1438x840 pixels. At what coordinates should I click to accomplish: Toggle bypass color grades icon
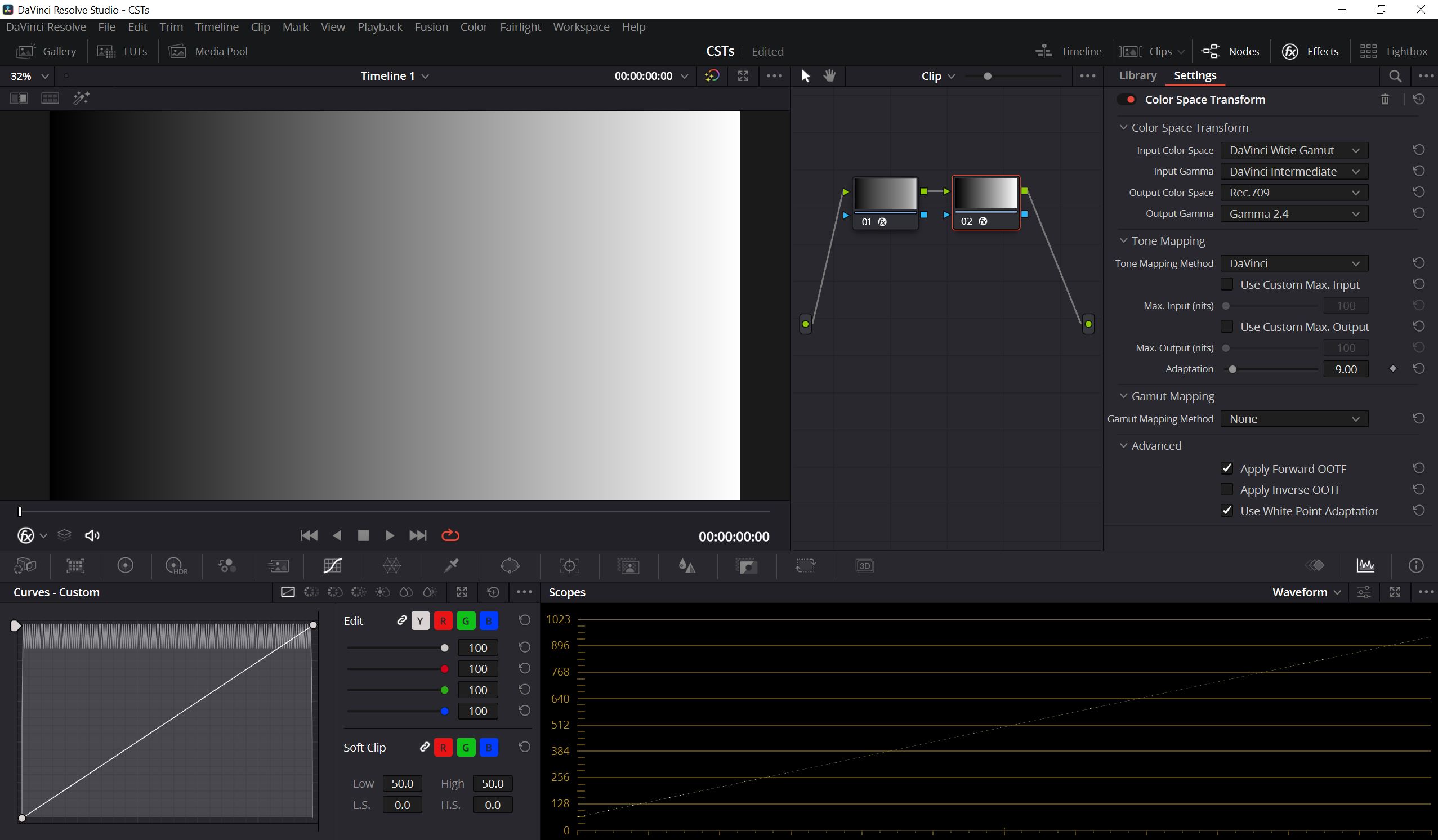[x=712, y=76]
